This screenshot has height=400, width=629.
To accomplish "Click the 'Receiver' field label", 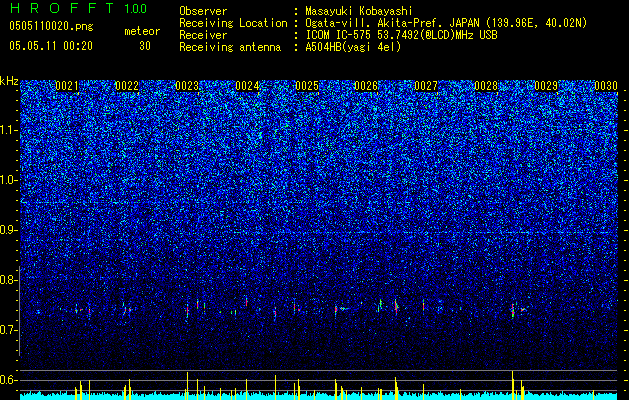I will coord(203,35).
